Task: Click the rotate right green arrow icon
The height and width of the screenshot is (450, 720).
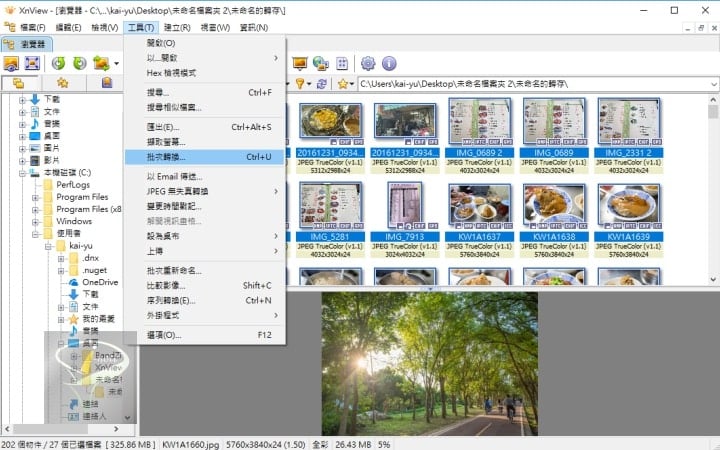Action: click(79, 63)
